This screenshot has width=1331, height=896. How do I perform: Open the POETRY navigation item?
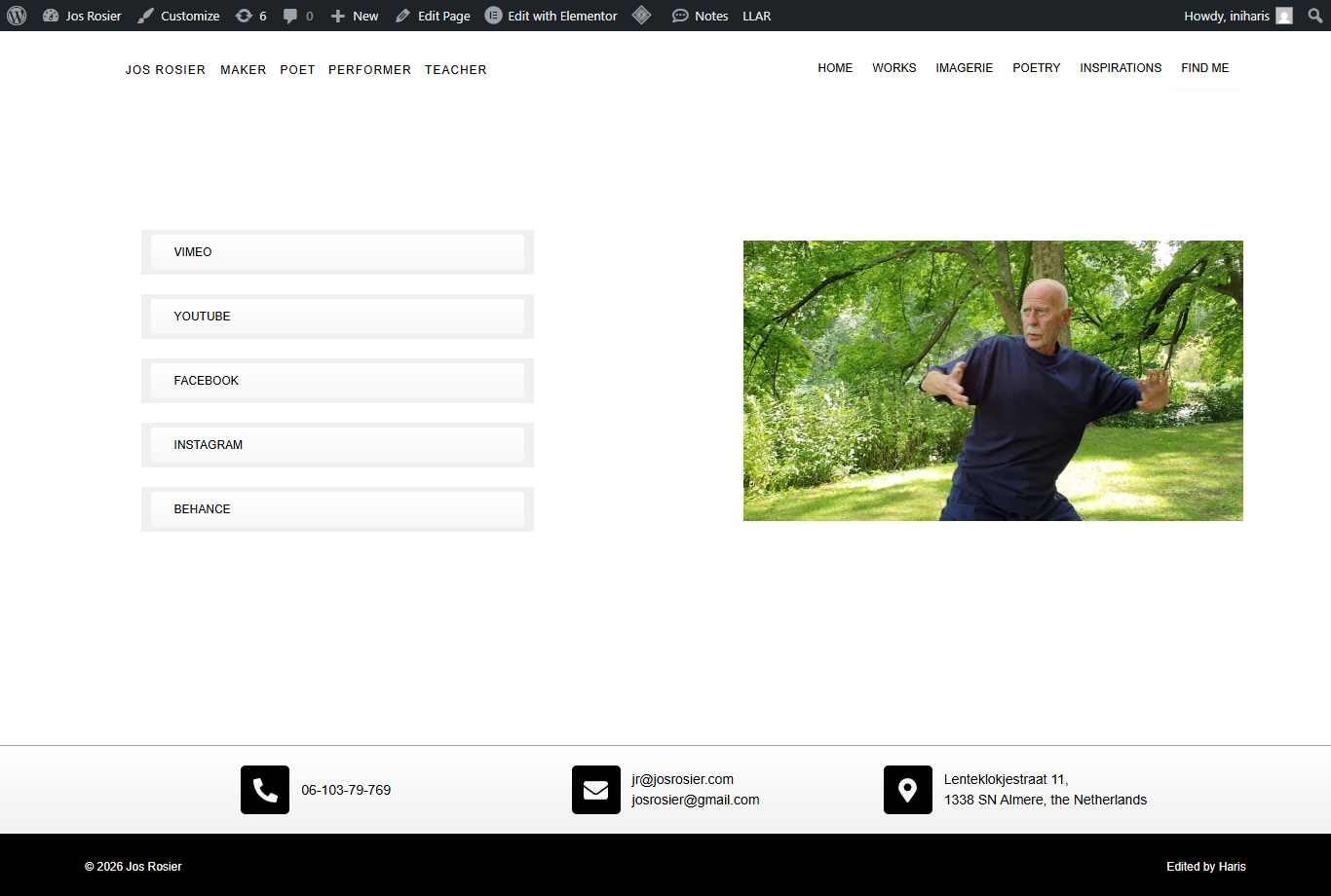(1036, 68)
